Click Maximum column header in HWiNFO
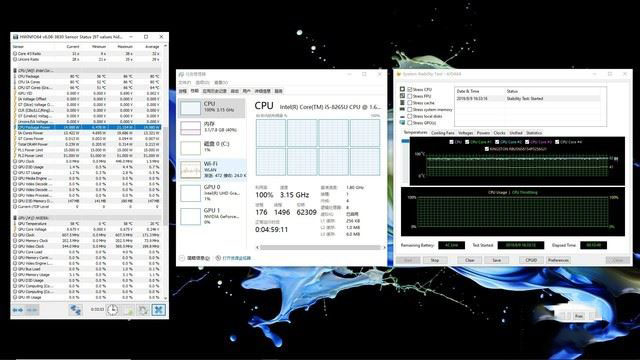640x360 pixels. click(x=125, y=47)
